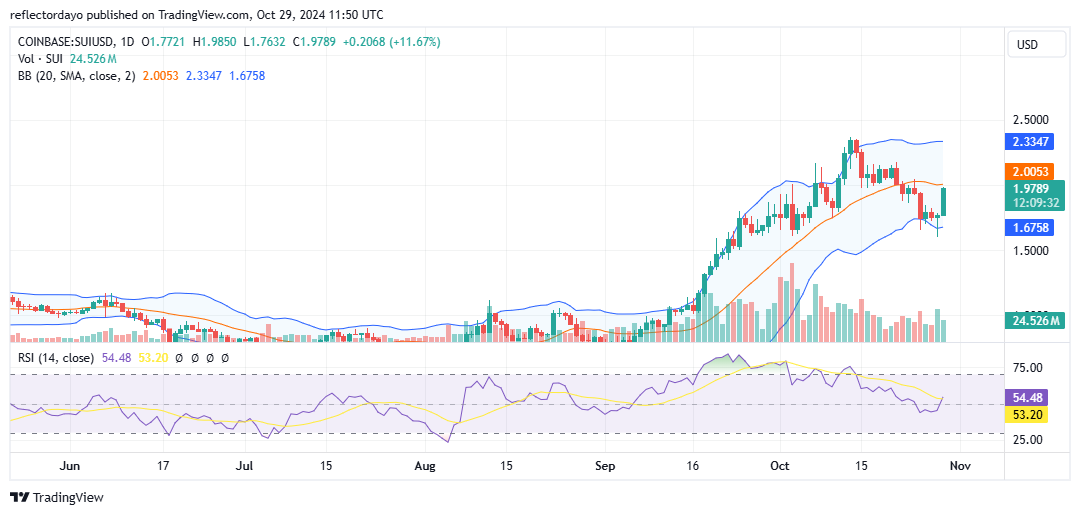
Task: Select the BB (20, SMA, close, 2) legend
Action: [77, 75]
